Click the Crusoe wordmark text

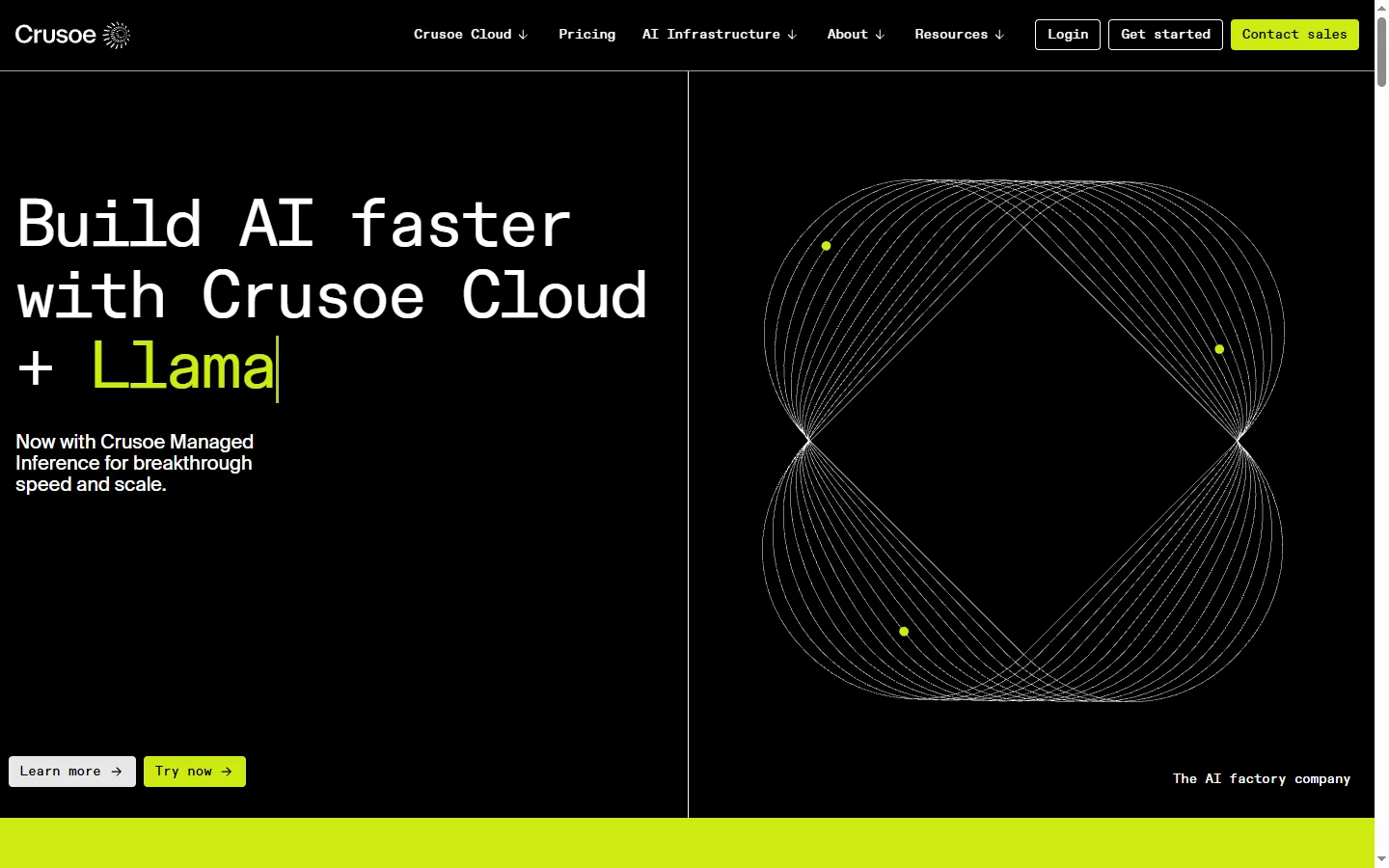tap(56, 36)
